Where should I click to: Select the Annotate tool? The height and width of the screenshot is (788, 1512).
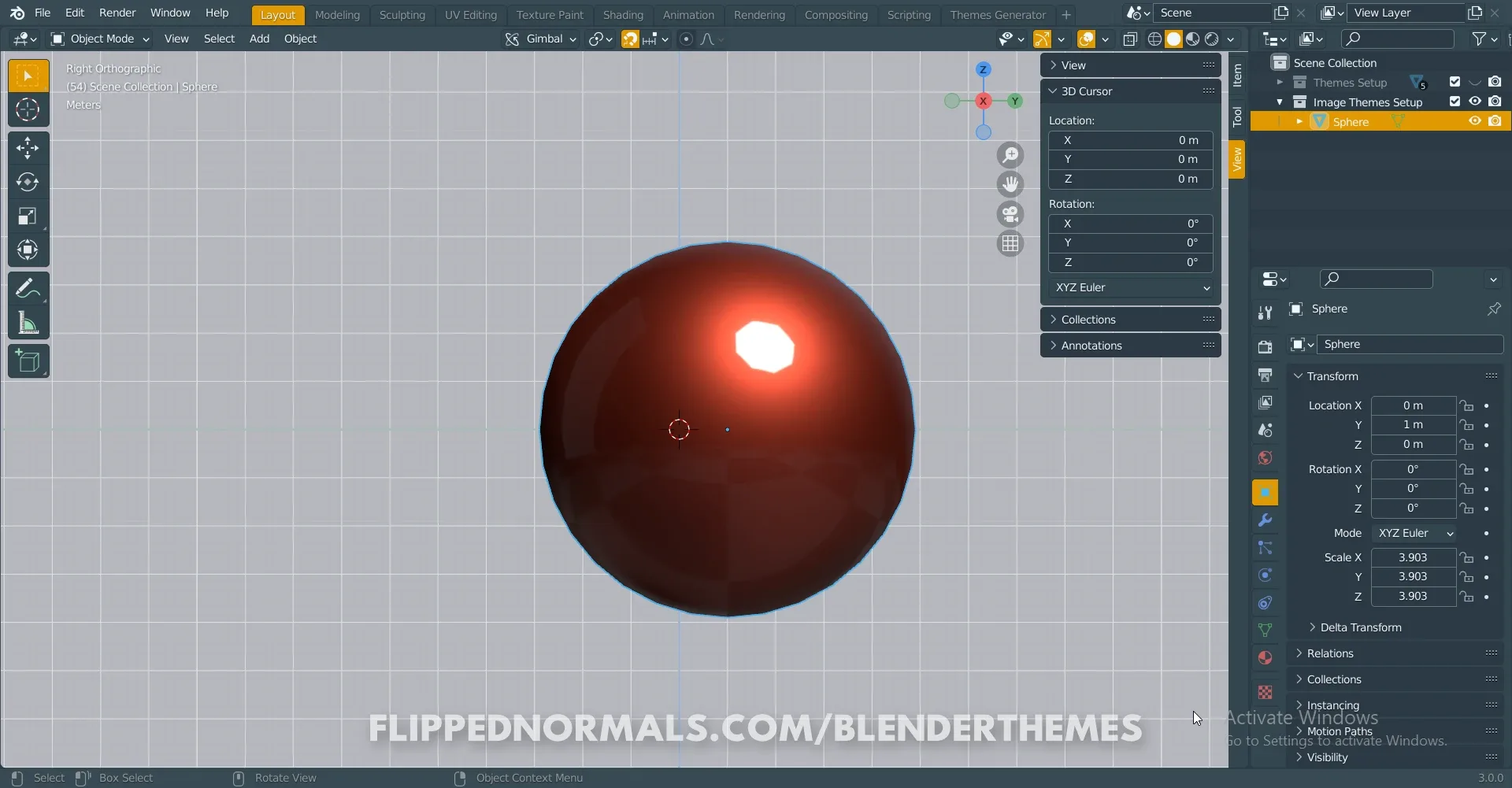tap(28, 289)
